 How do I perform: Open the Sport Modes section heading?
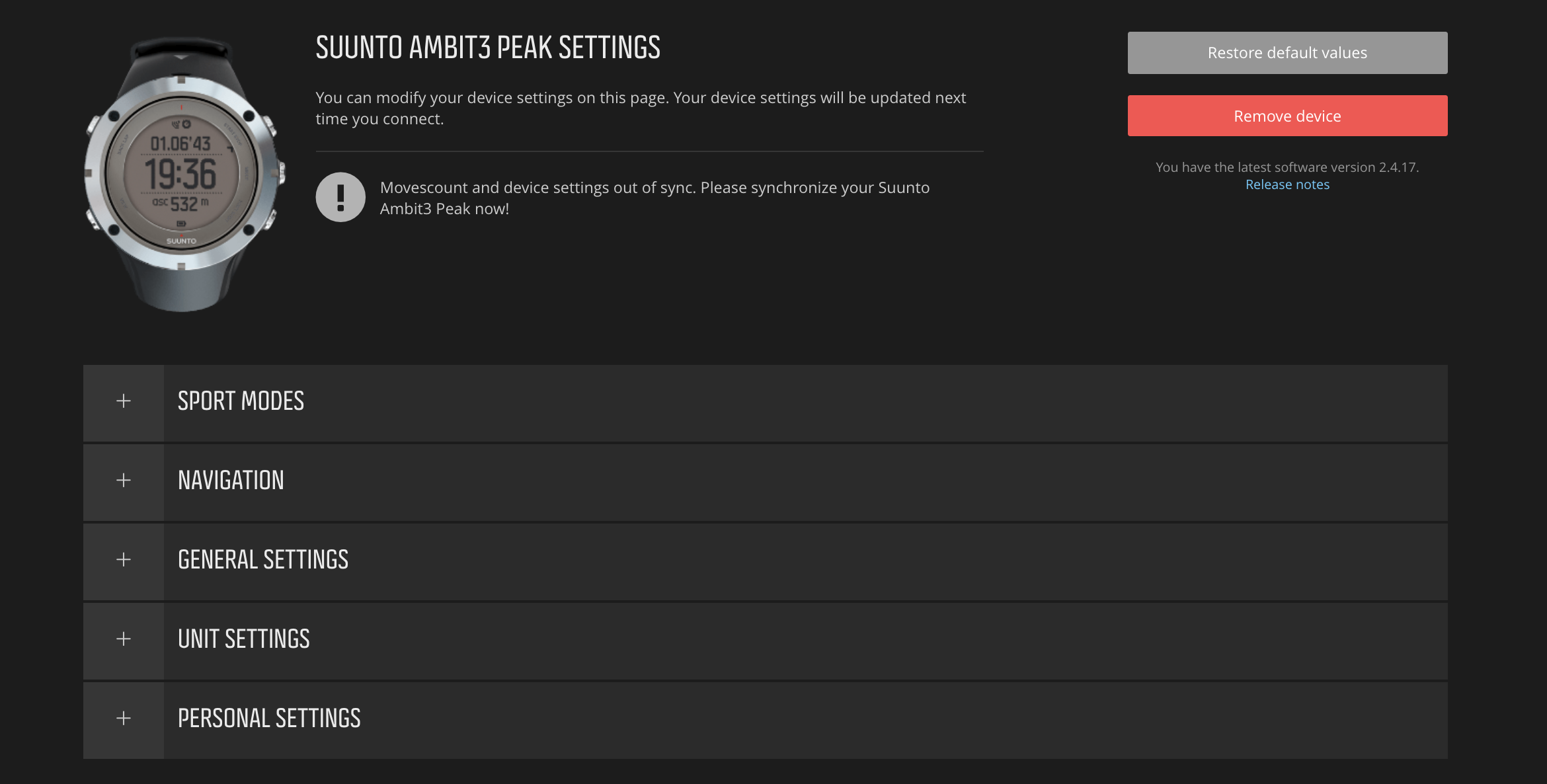(241, 401)
